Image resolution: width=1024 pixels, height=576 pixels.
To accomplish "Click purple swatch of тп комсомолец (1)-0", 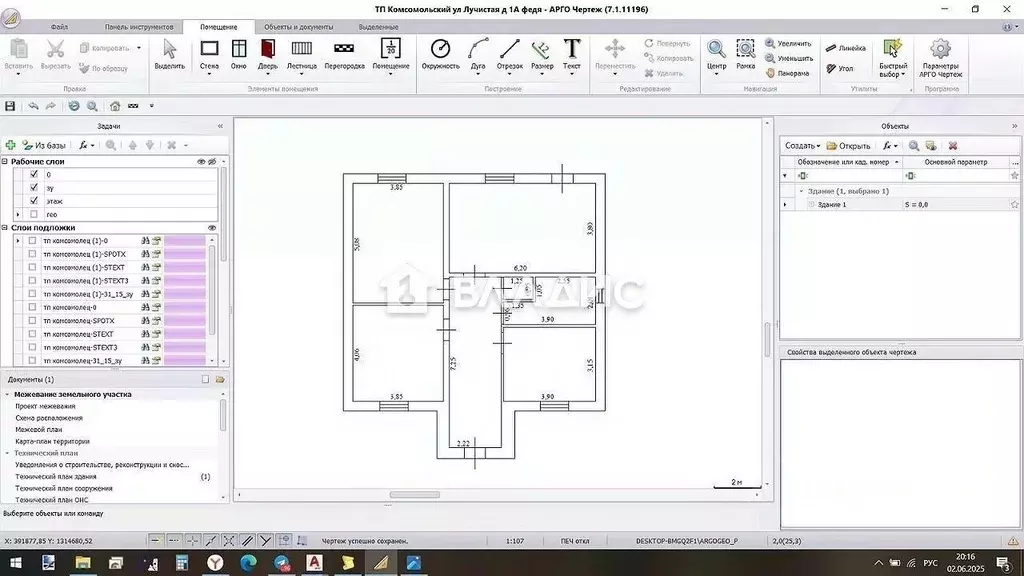I will 185,241.
